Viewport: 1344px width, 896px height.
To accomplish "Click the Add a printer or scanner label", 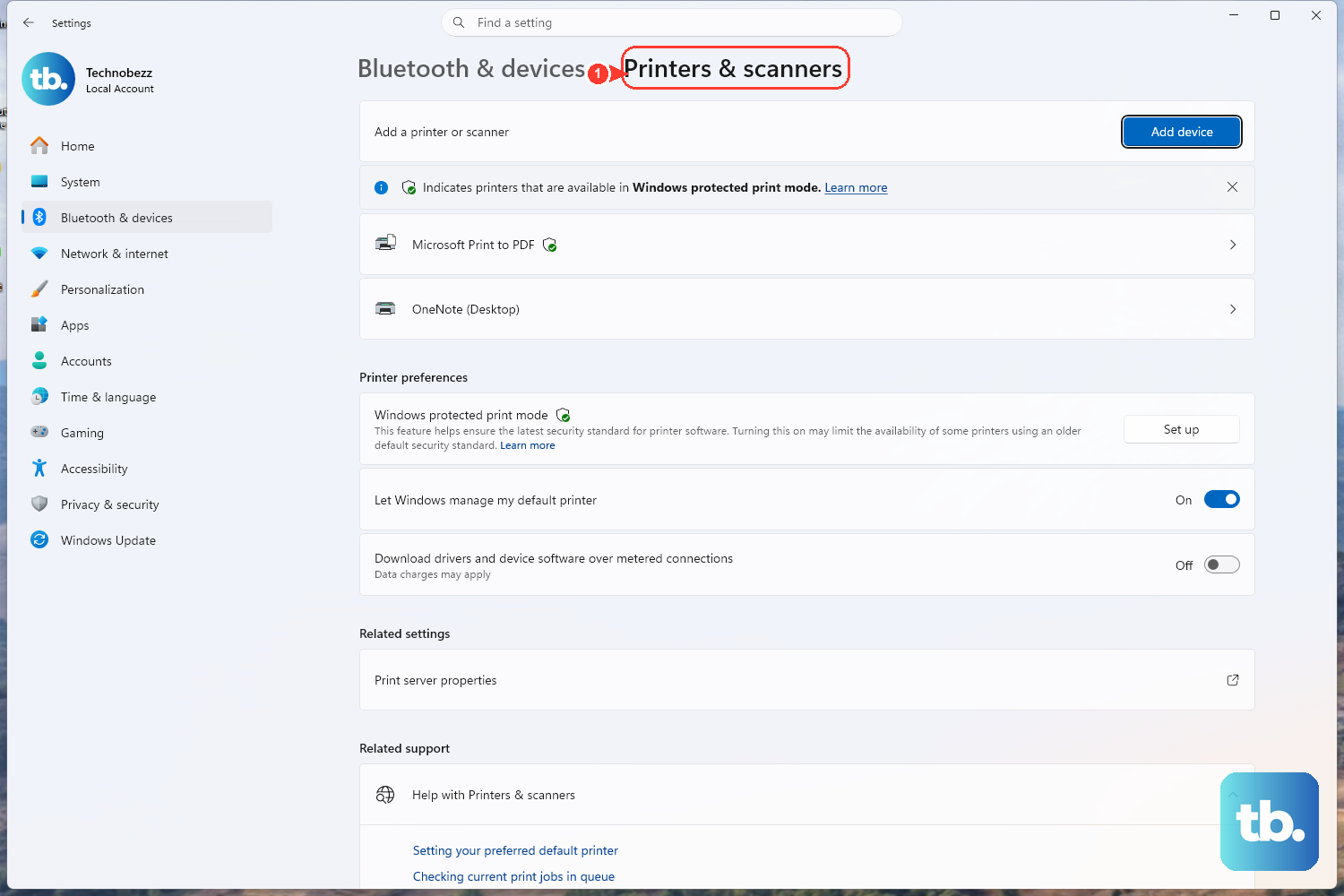I will tap(442, 132).
